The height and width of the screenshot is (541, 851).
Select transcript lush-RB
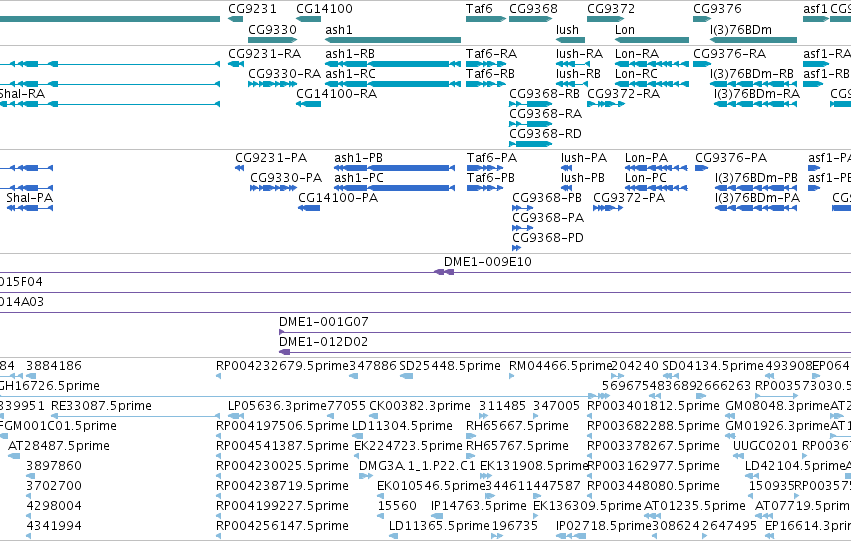(x=578, y=74)
